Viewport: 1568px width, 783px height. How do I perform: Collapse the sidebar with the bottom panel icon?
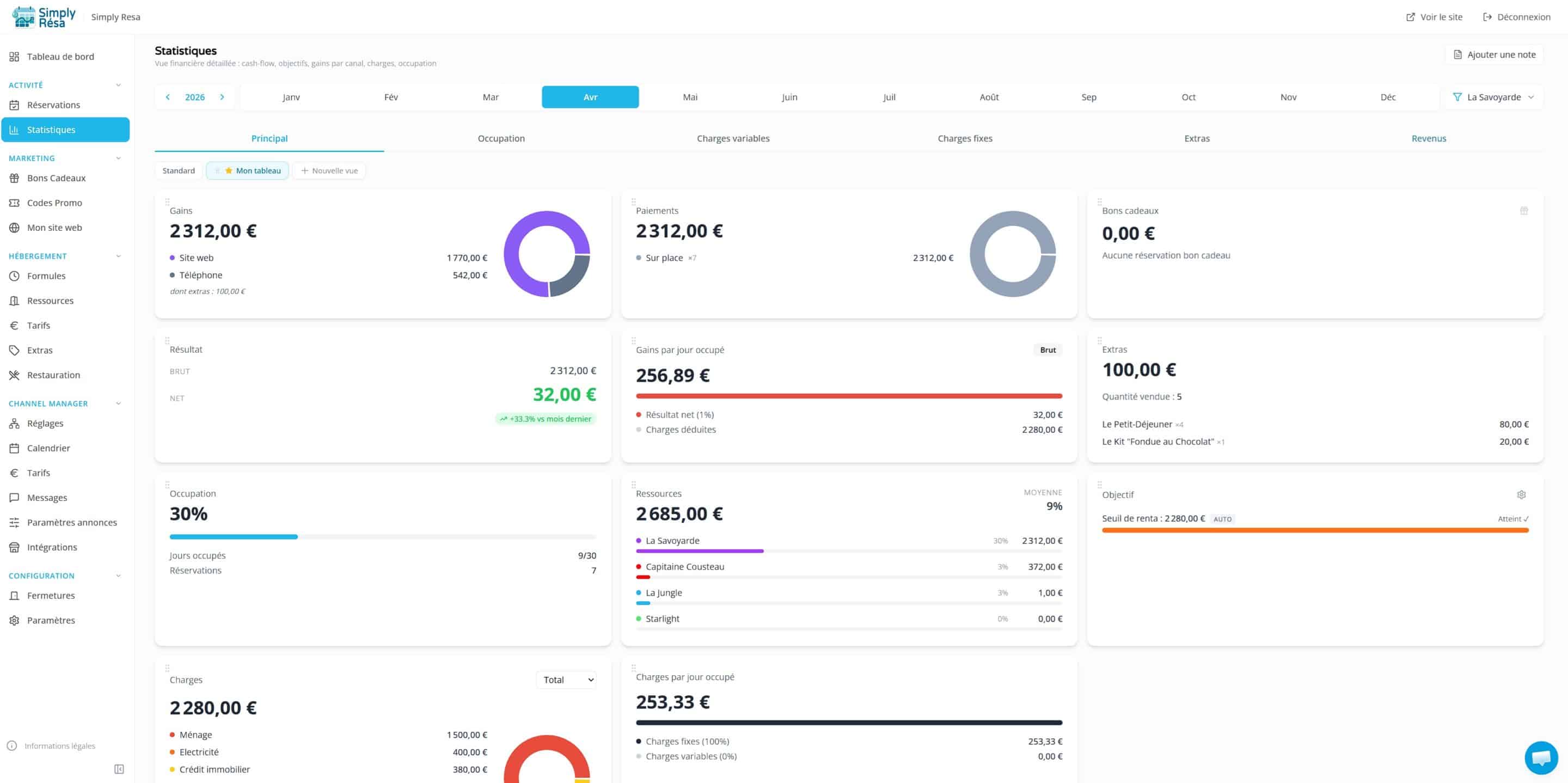[119, 769]
